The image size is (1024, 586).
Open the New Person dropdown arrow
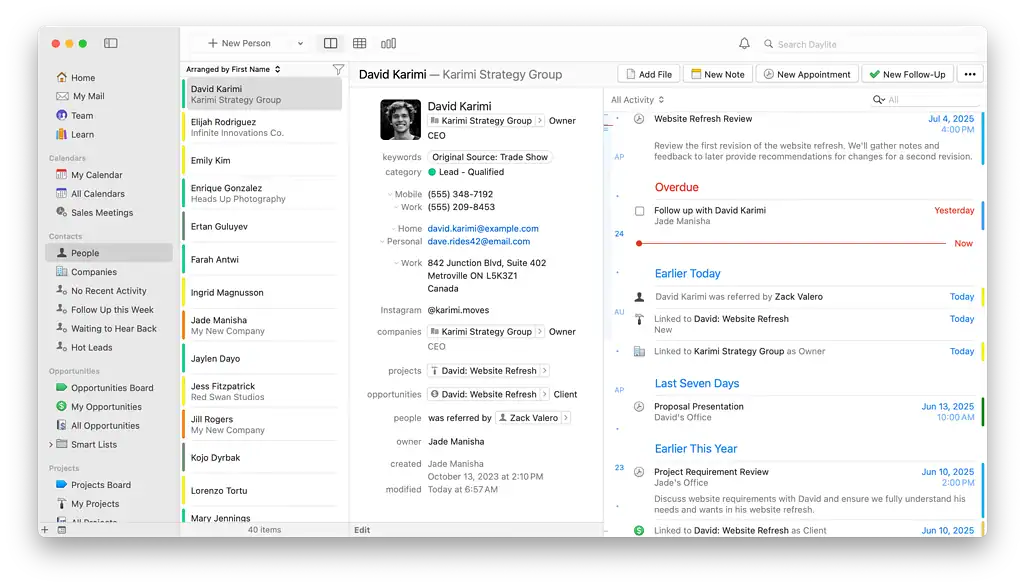tap(299, 43)
